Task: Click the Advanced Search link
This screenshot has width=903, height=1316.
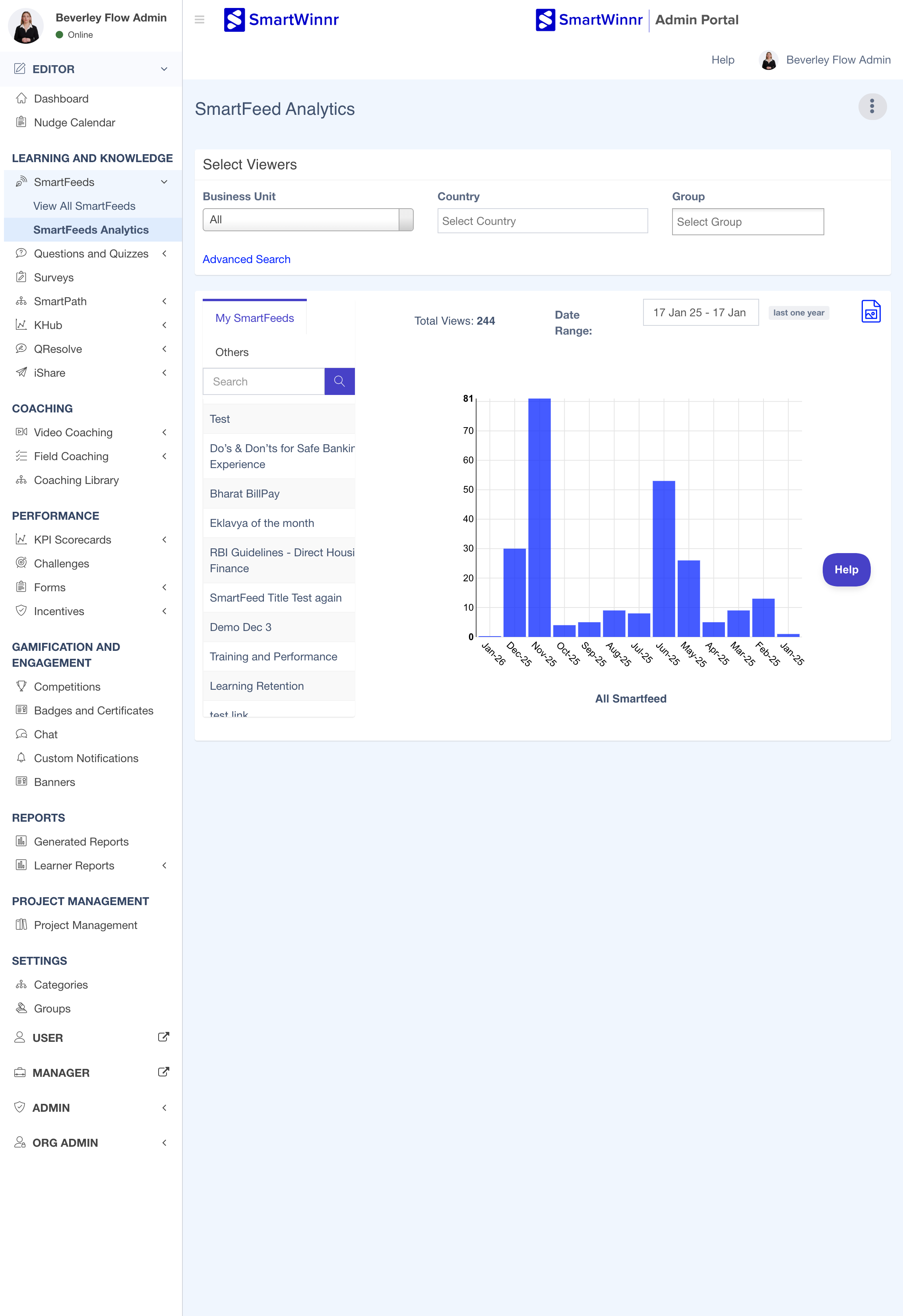Action: pos(246,259)
